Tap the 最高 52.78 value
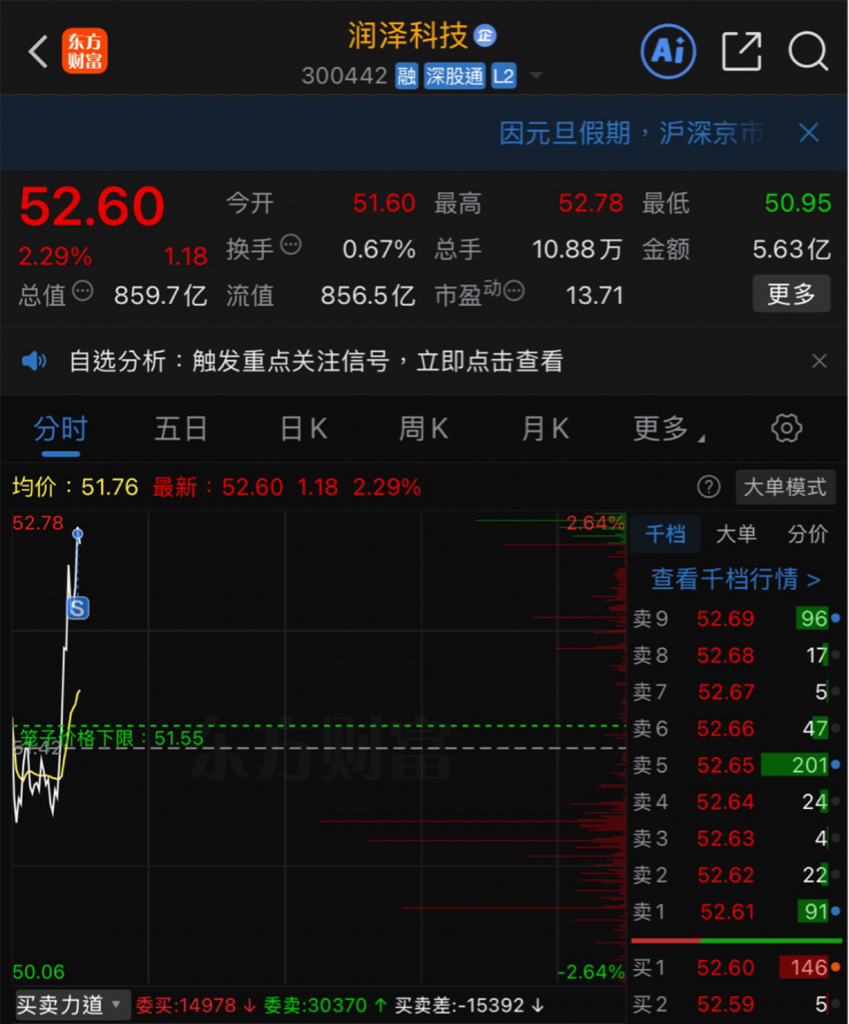This screenshot has height=1024, width=849. pyautogui.click(x=590, y=203)
